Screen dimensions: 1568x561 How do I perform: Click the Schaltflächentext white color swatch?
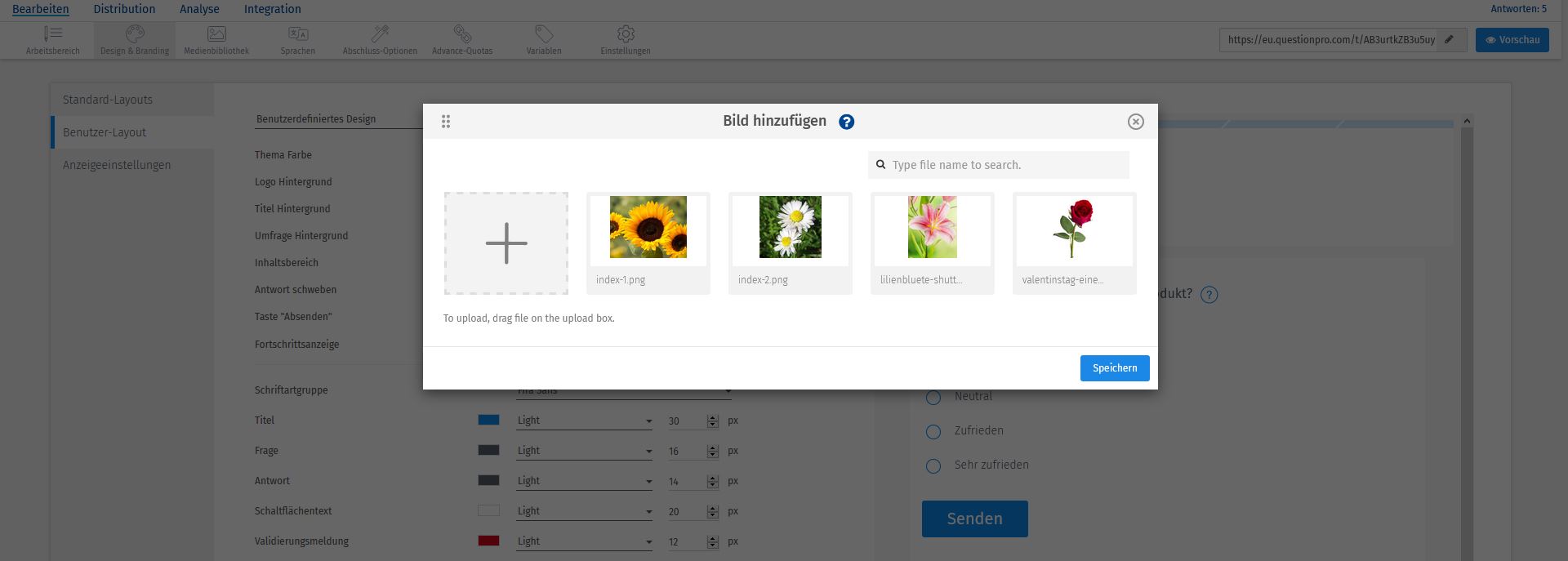[x=488, y=510]
